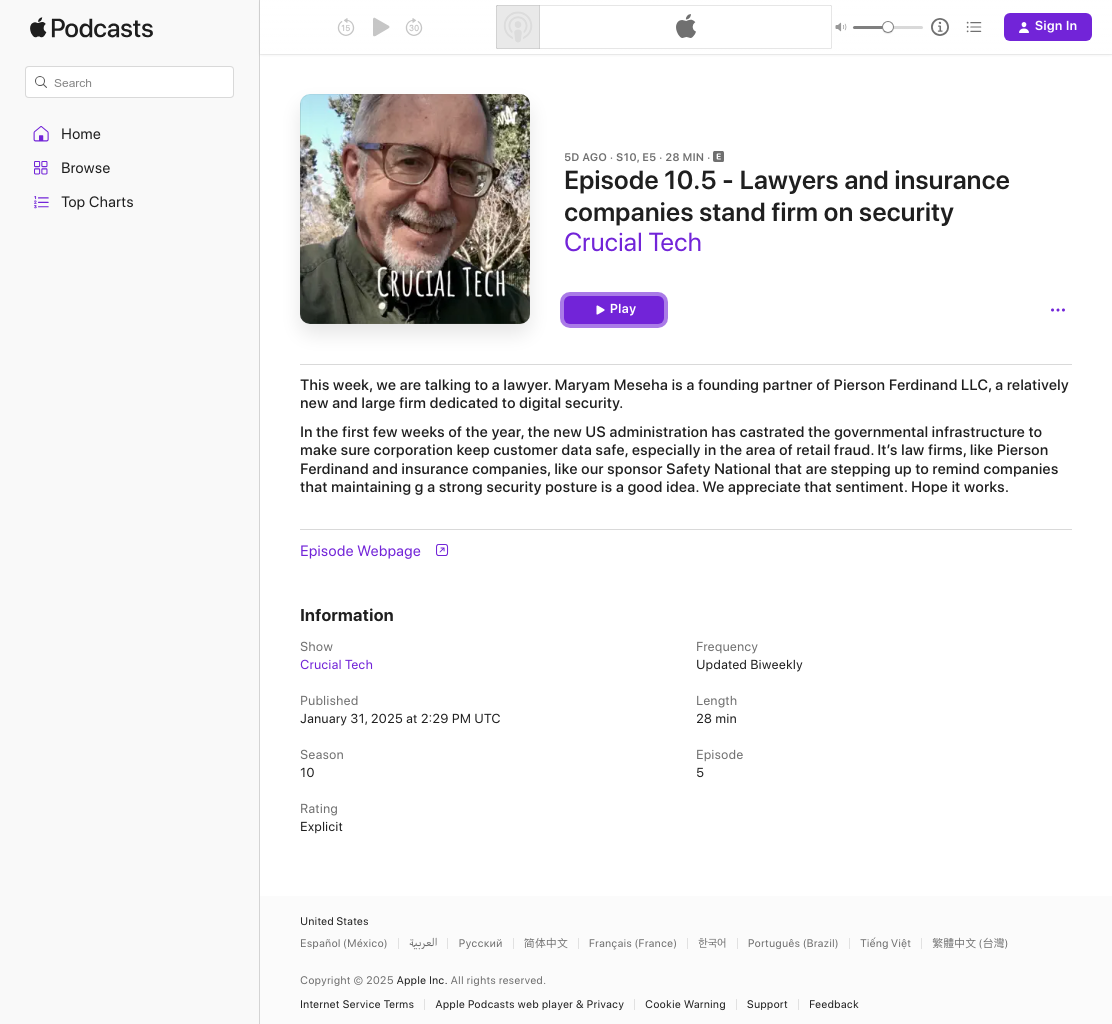Click the explicit E badge
The width and height of the screenshot is (1112, 1024).
point(718,157)
